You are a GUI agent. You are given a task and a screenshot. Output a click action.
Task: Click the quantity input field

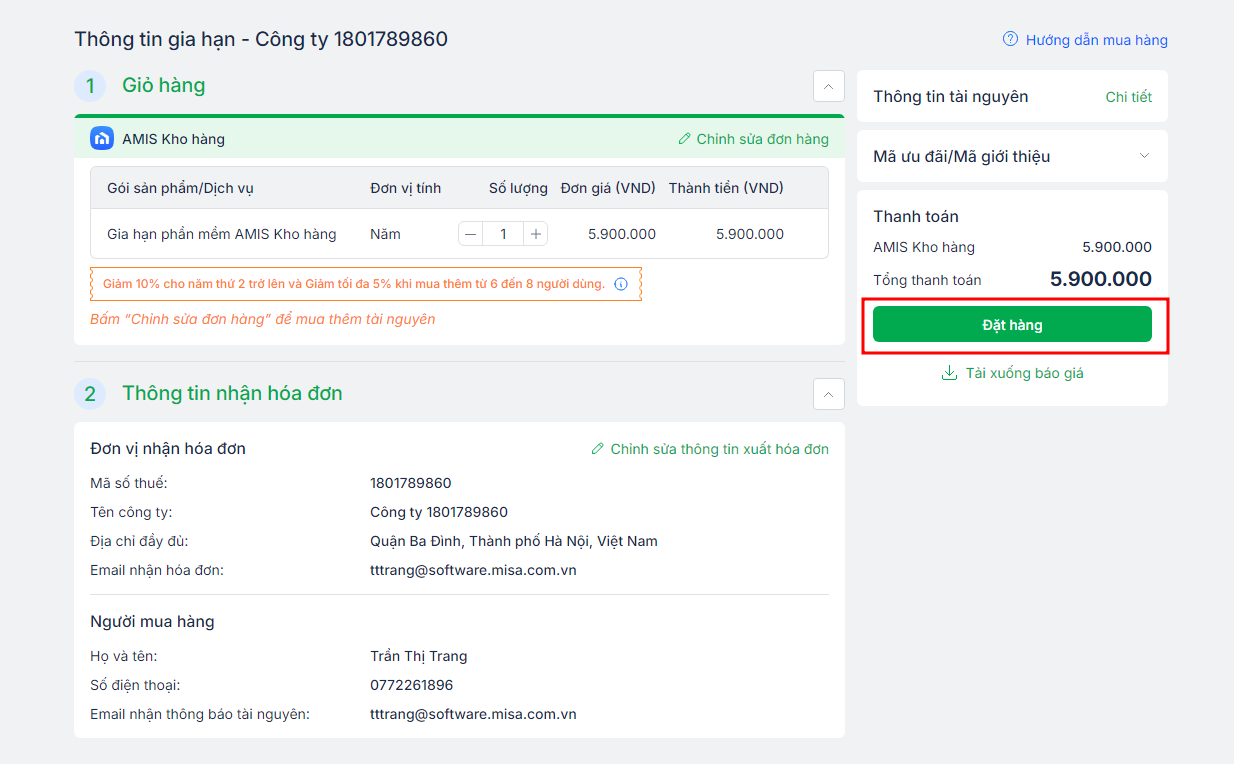(503, 234)
